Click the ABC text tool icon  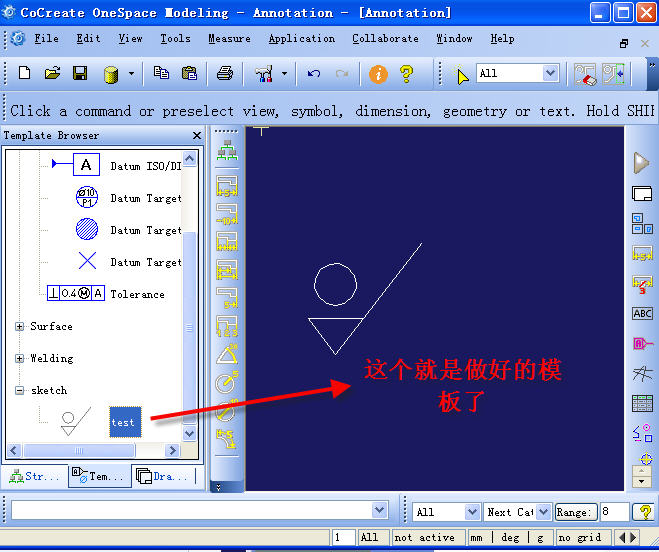(642, 314)
